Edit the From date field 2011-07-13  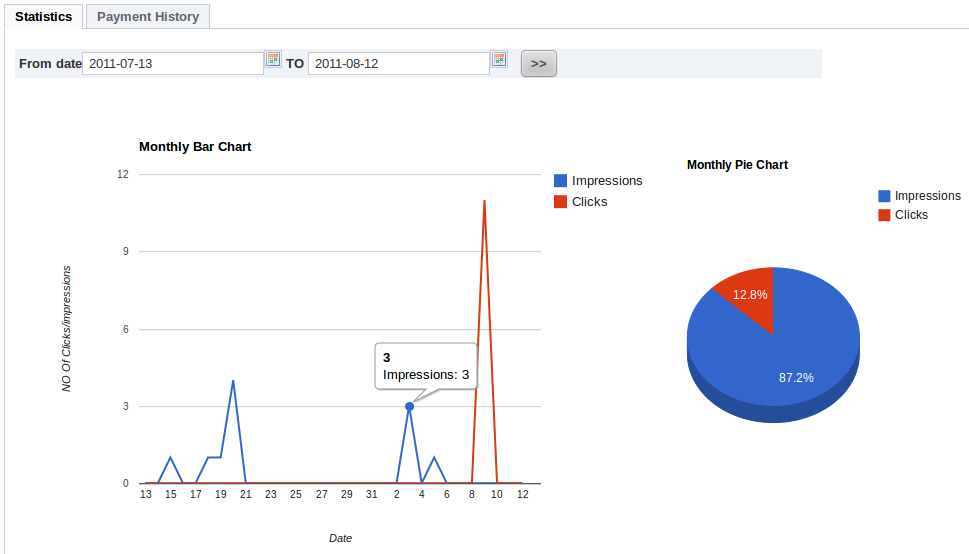[x=173, y=64]
